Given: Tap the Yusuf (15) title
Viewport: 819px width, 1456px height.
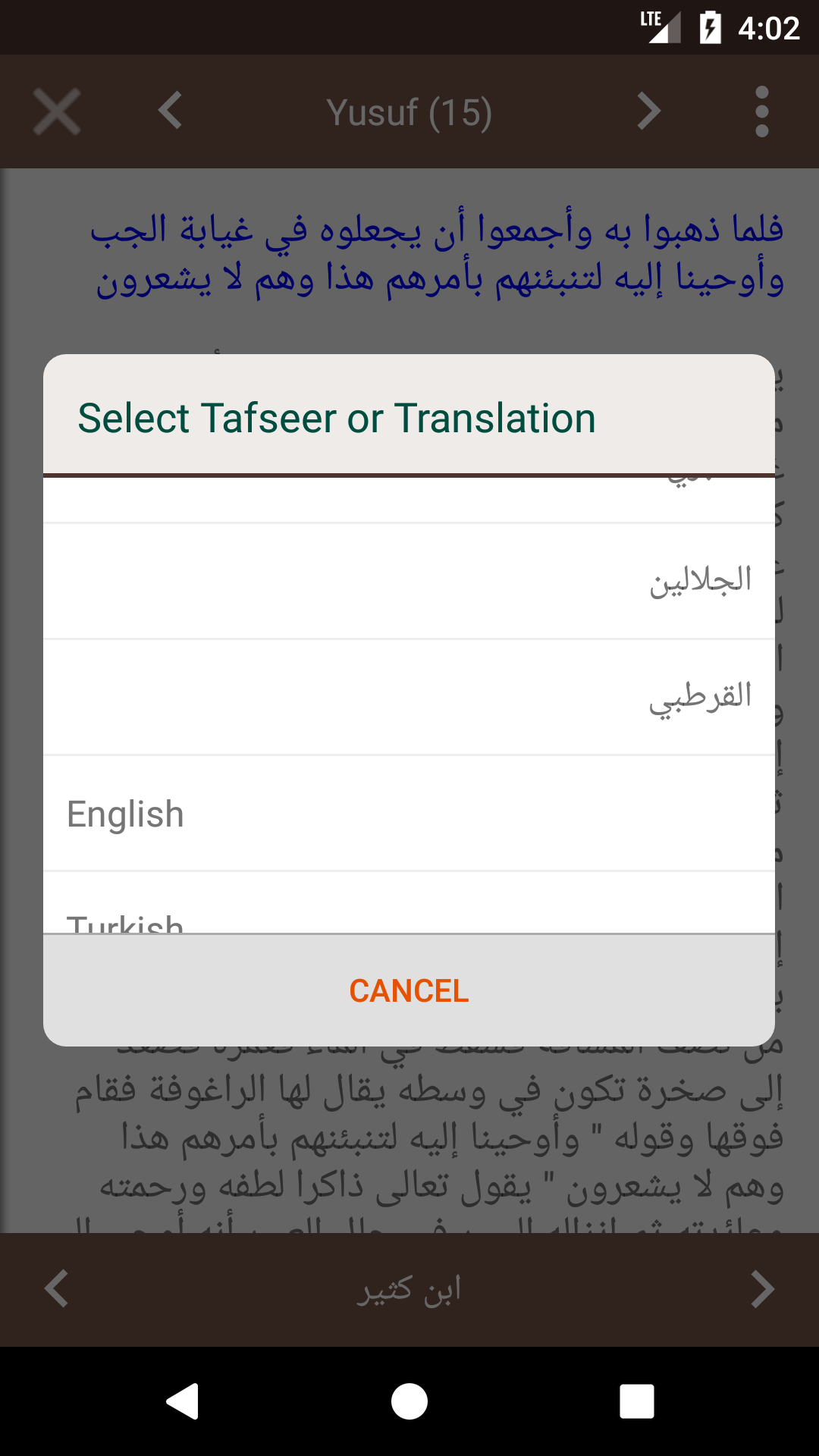Looking at the screenshot, I should [409, 112].
